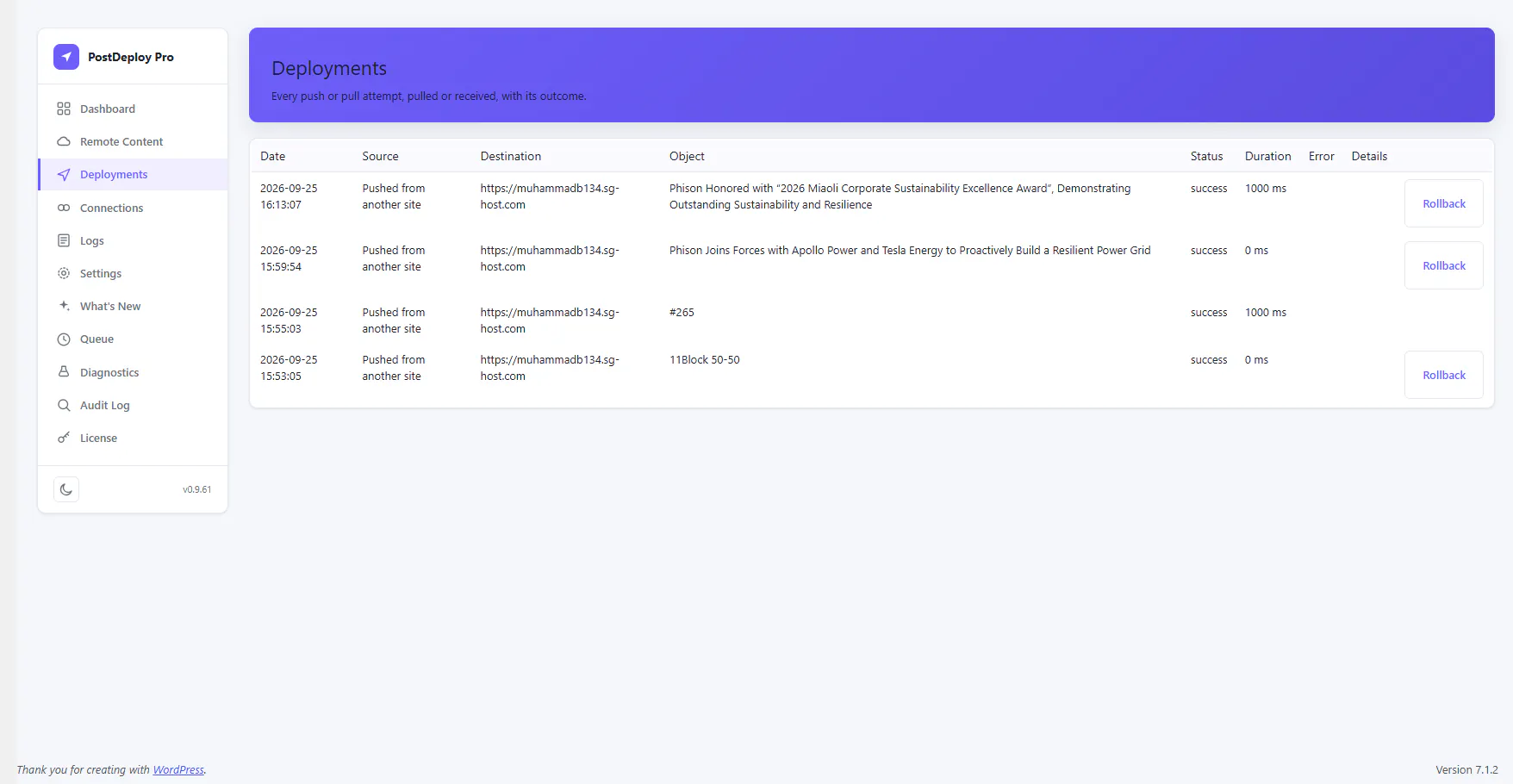
Task: Click the Duration column header
Action: 1267,156
